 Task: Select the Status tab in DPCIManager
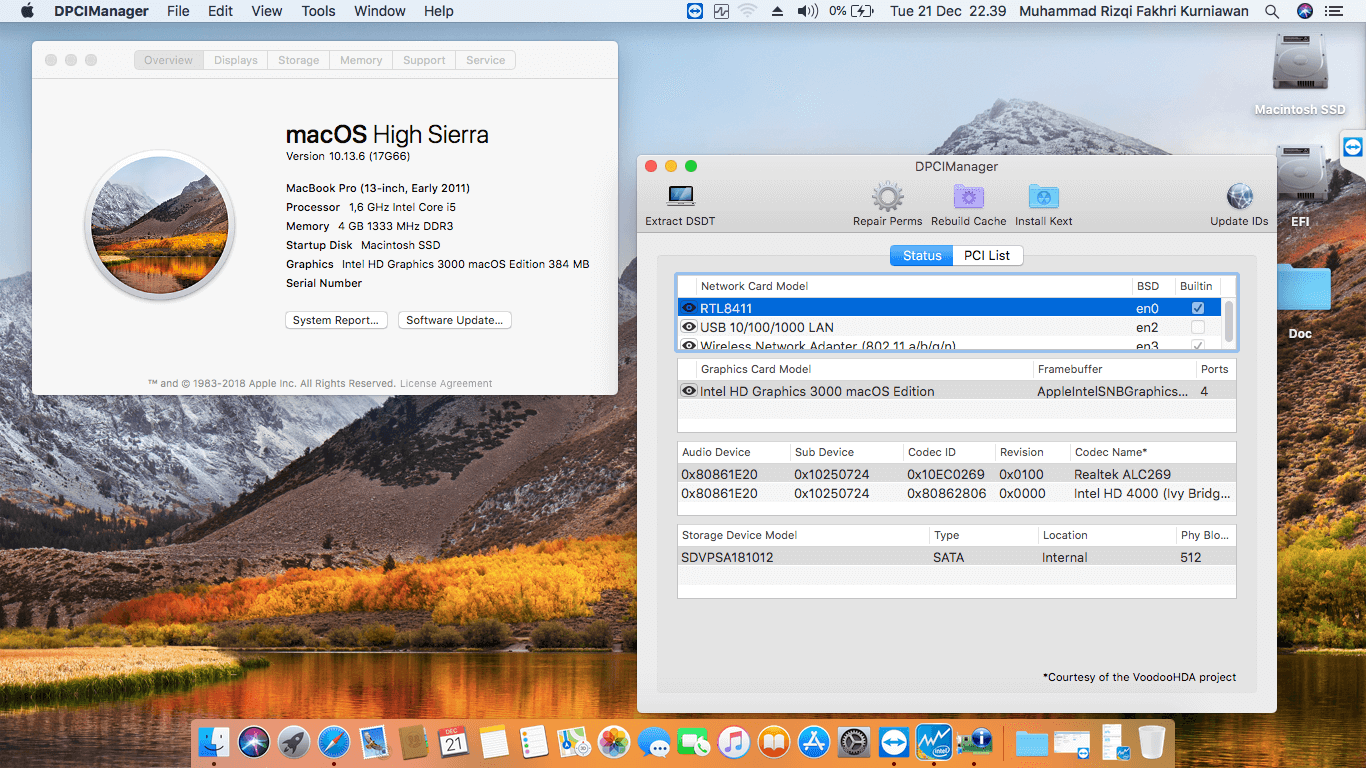[922, 255]
